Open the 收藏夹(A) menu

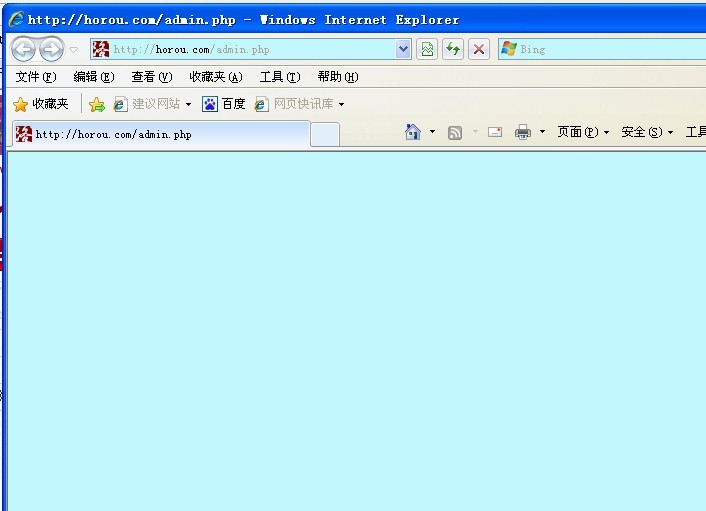[x=216, y=77]
